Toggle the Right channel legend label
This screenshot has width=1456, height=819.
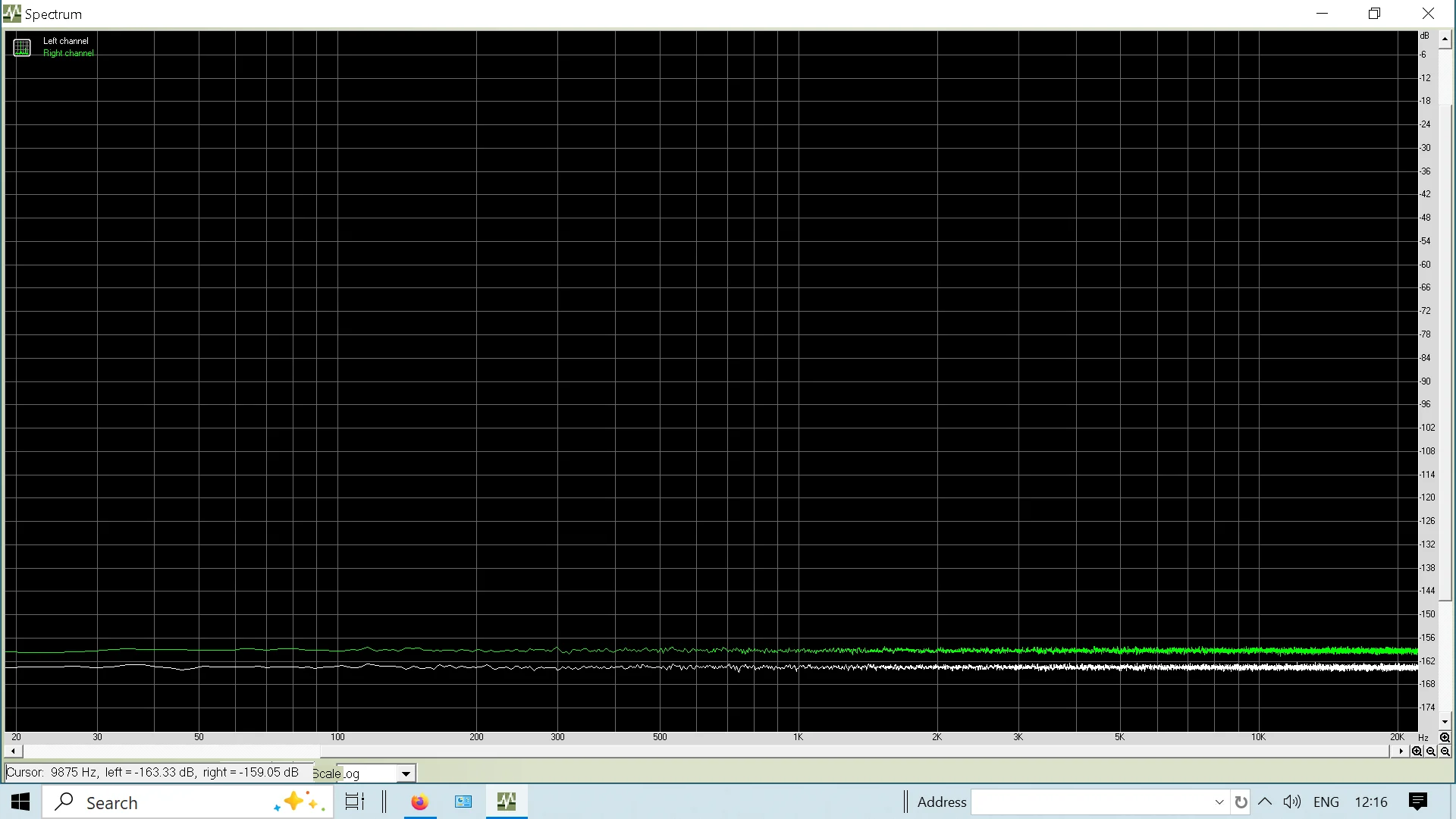[x=68, y=53]
